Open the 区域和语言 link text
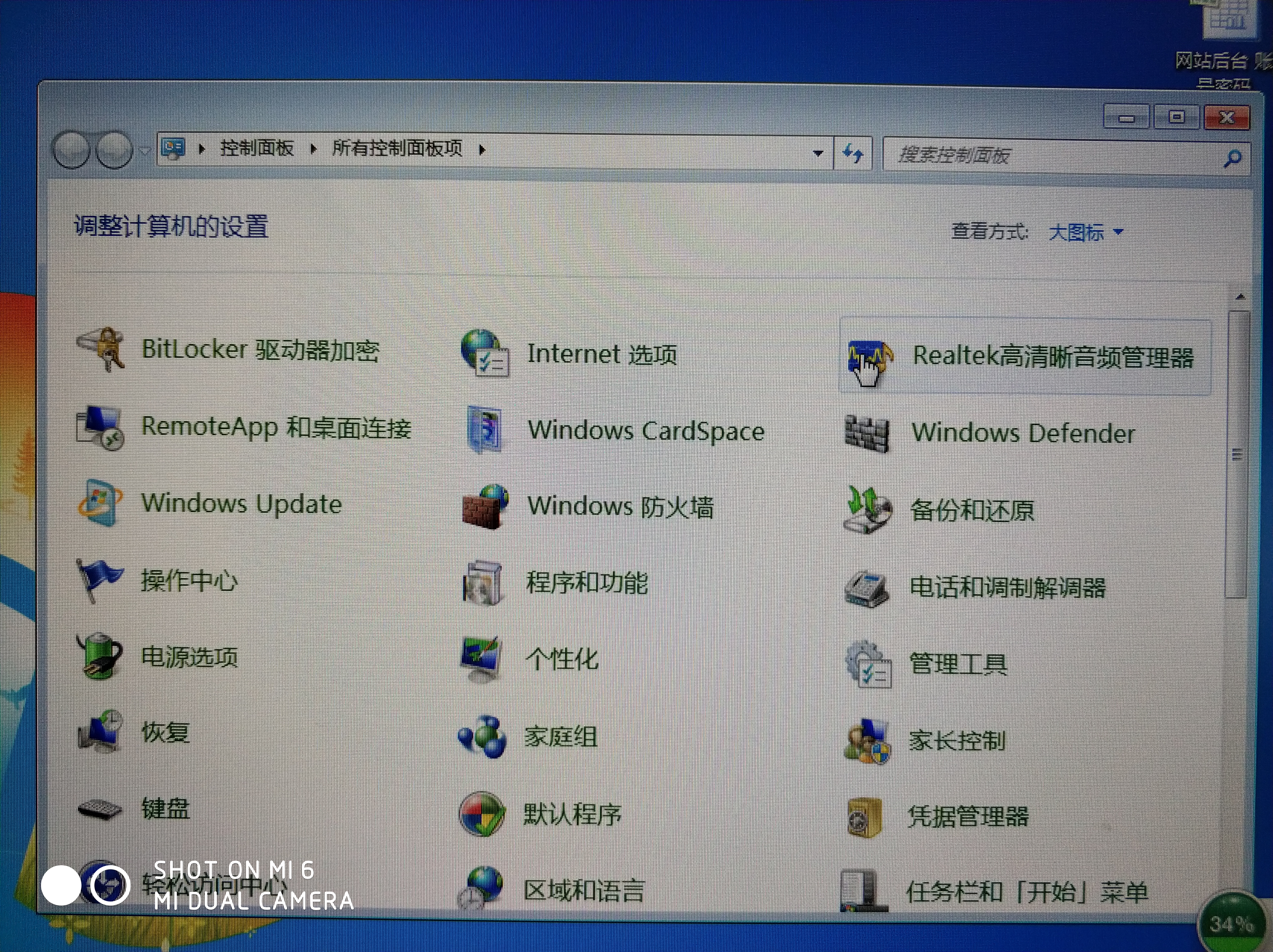This screenshot has width=1273, height=952. click(x=584, y=890)
